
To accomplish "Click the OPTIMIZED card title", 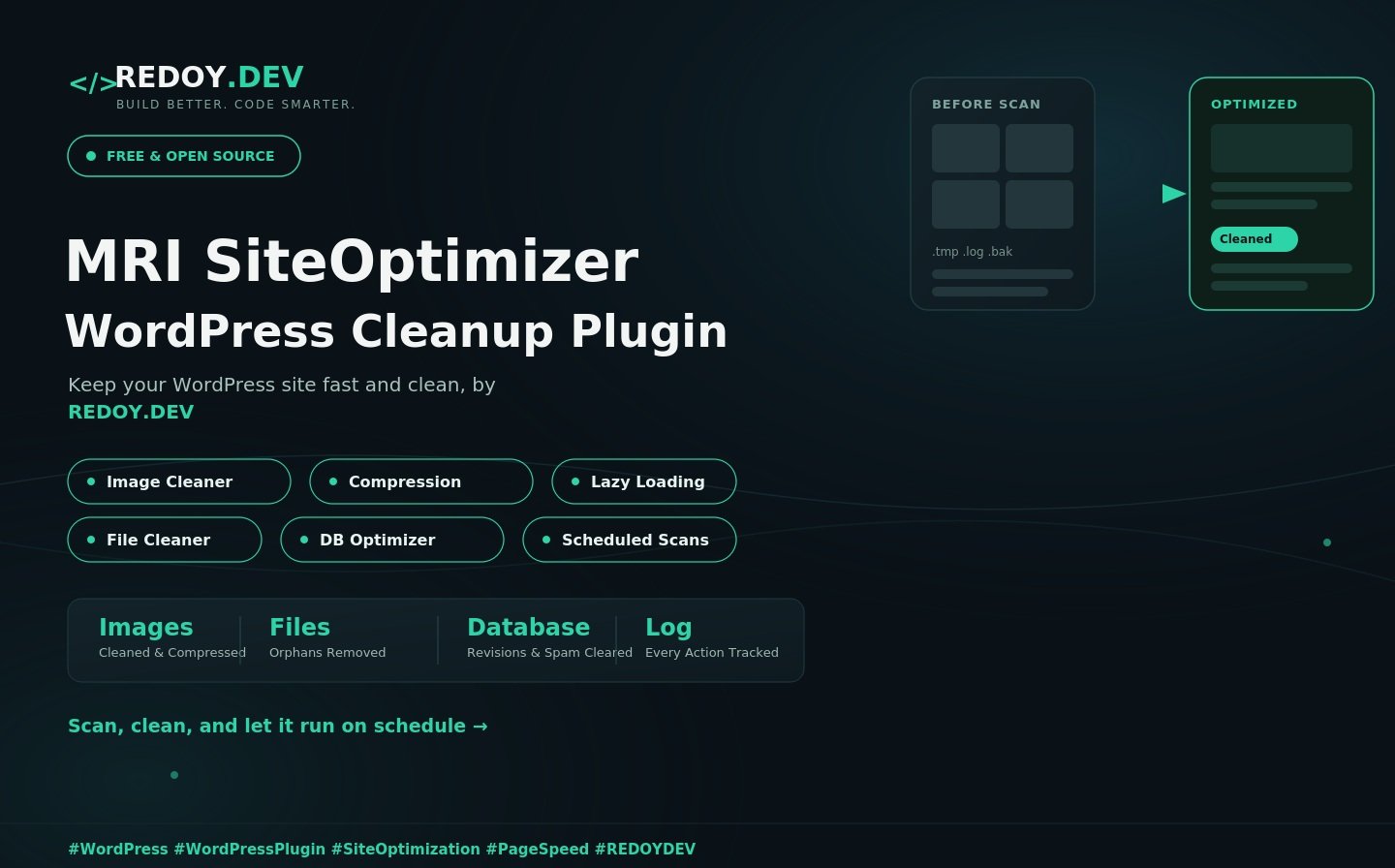I will [1254, 104].
